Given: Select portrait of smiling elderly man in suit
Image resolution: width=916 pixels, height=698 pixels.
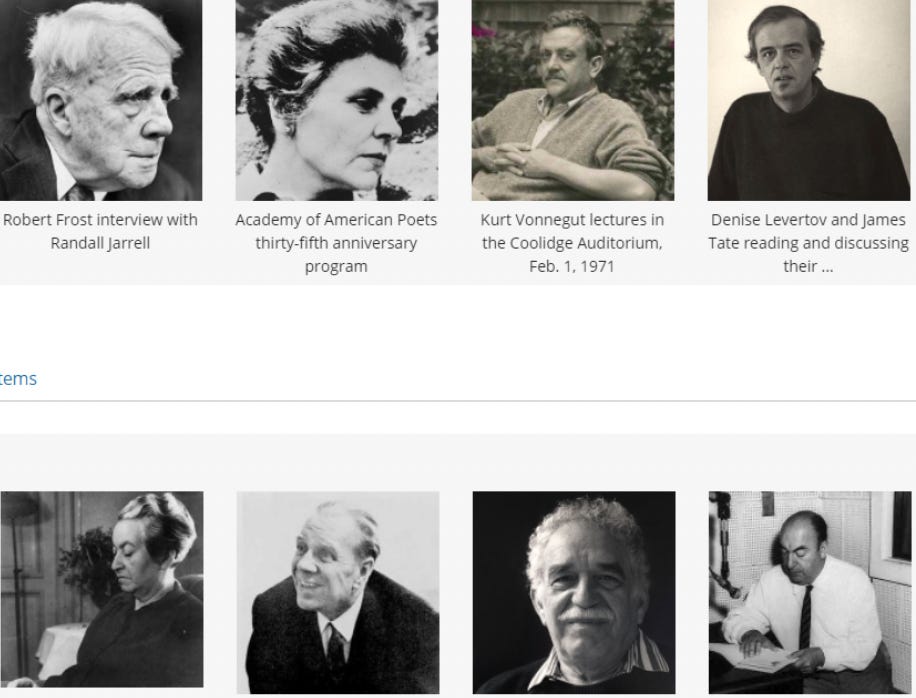Looking at the screenshot, I should pyautogui.click(x=338, y=592).
